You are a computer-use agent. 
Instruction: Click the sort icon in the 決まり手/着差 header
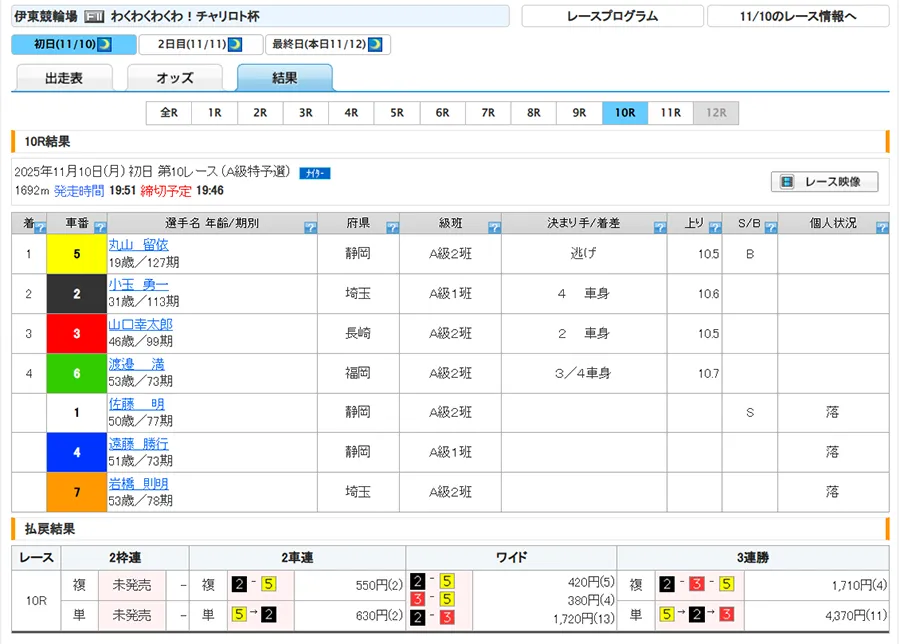pyautogui.click(x=660, y=227)
